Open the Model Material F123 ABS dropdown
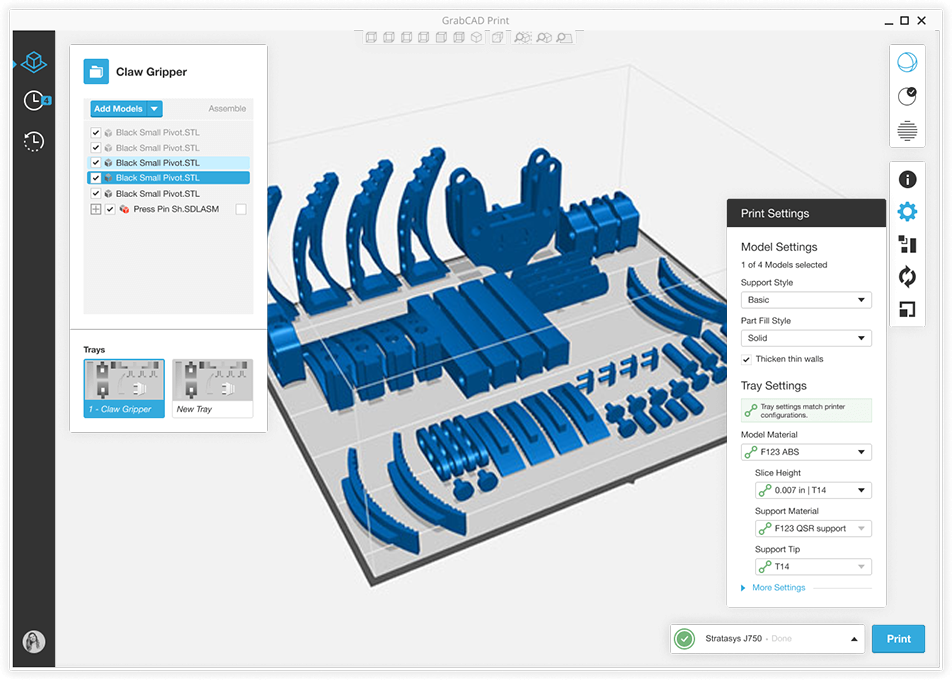 coord(806,452)
